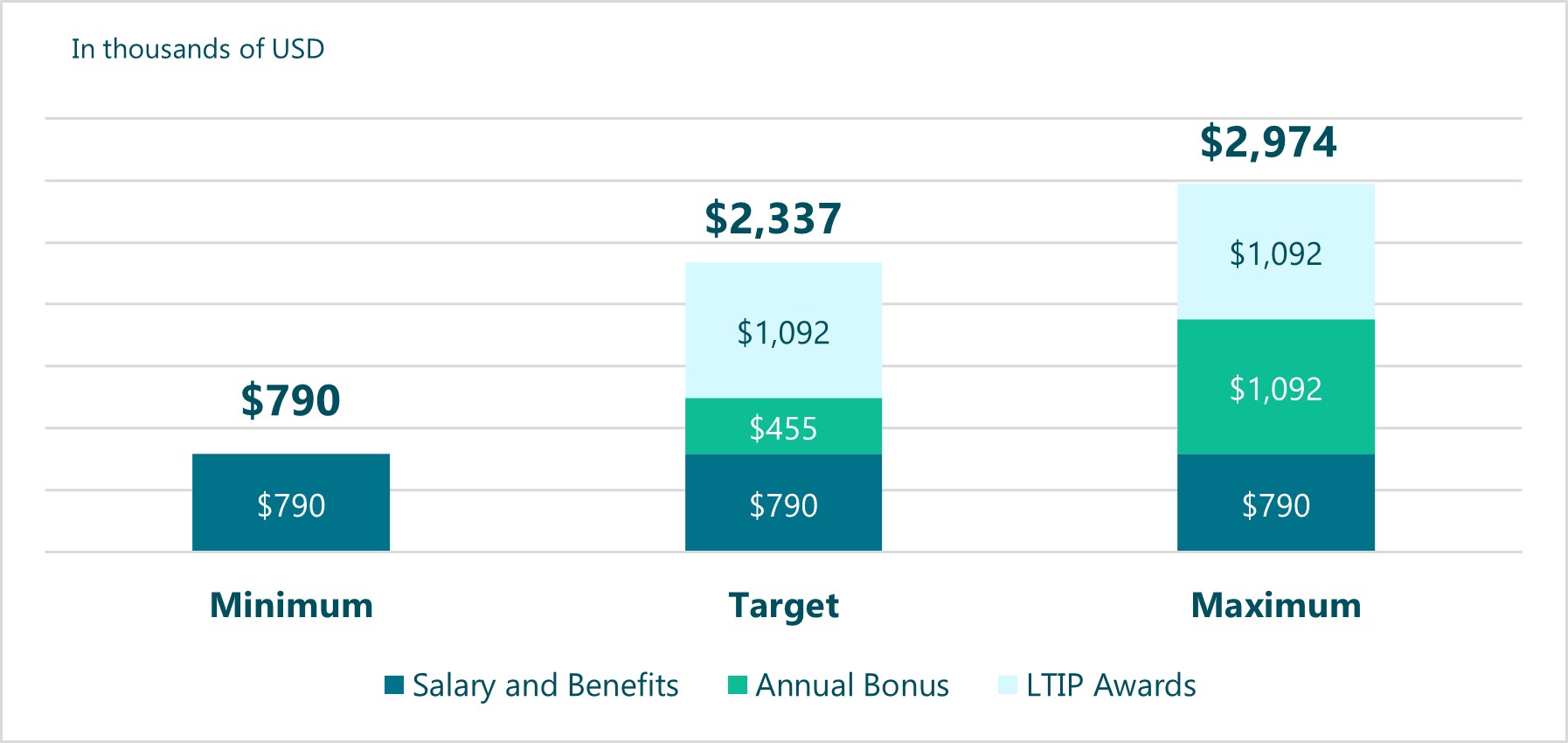Click the "In thousands of USD" caption
1568x743 pixels.
198,49
